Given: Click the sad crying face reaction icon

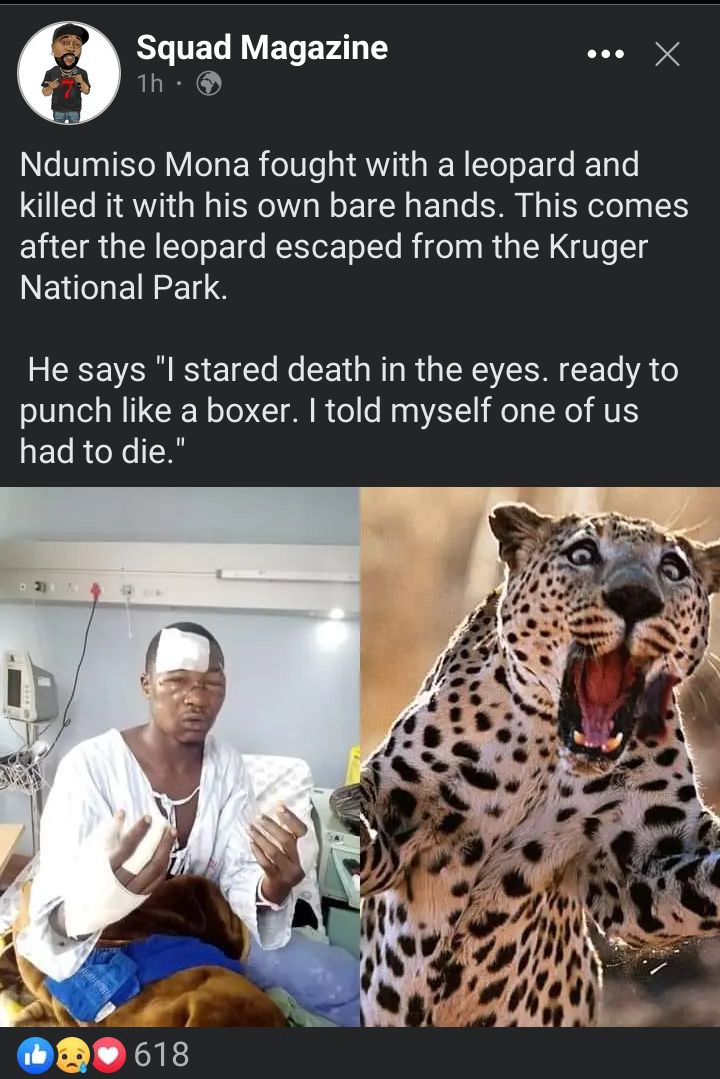Looking at the screenshot, I should click(72, 1054).
